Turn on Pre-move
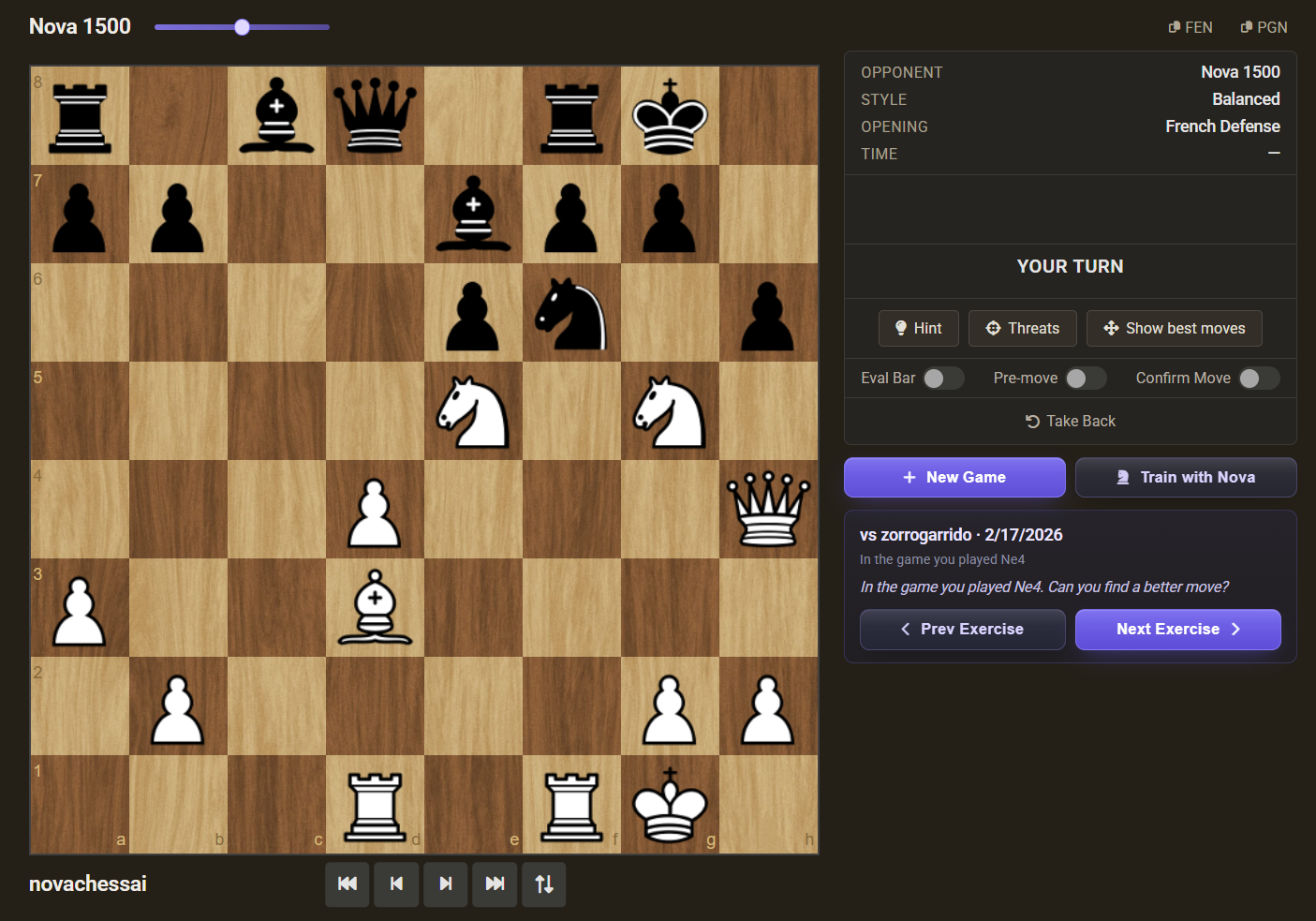This screenshot has height=921, width=1316. [x=1086, y=378]
